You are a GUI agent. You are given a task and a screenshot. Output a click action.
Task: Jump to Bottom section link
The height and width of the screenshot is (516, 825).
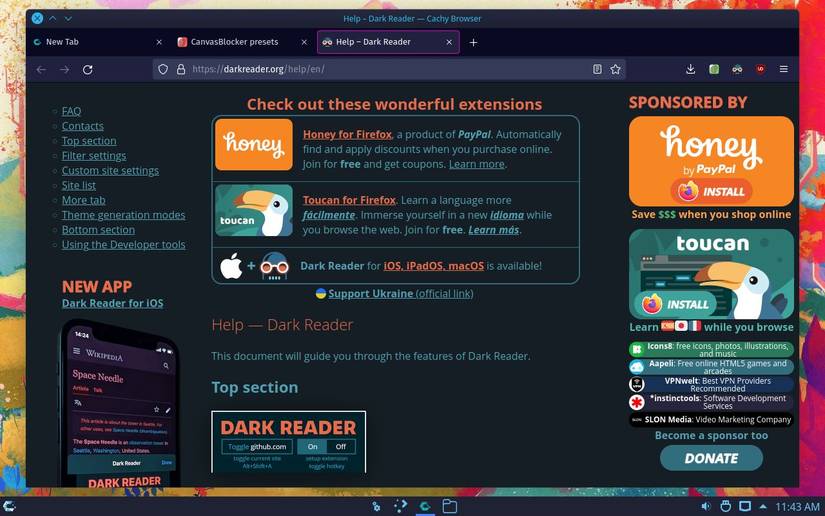[x=98, y=230]
